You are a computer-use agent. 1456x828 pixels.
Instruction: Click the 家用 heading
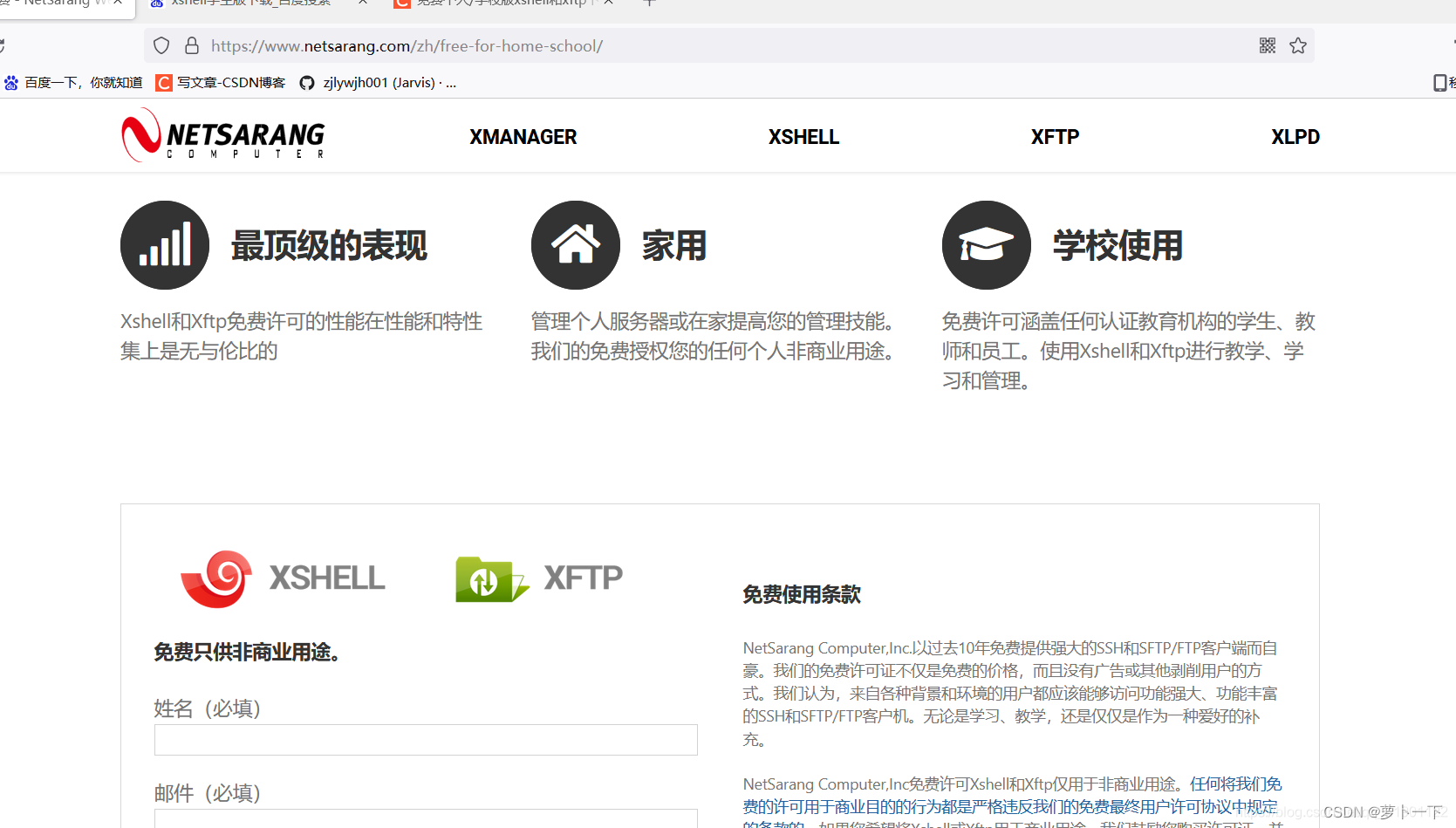[x=674, y=246]
